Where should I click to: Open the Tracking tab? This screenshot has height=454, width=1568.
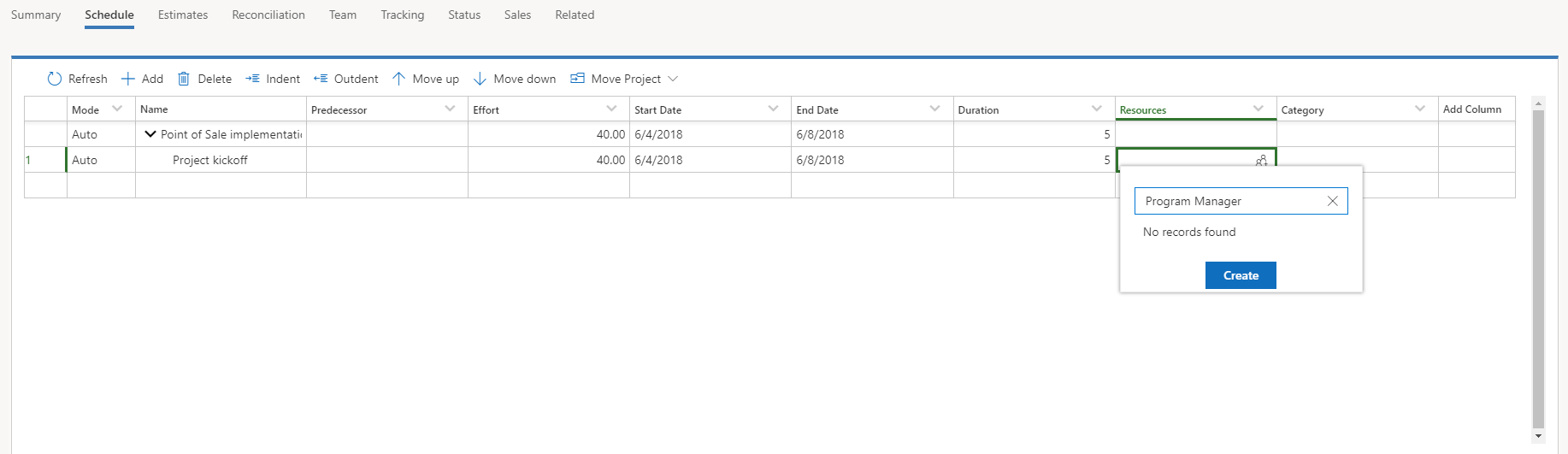pos(403,15)
